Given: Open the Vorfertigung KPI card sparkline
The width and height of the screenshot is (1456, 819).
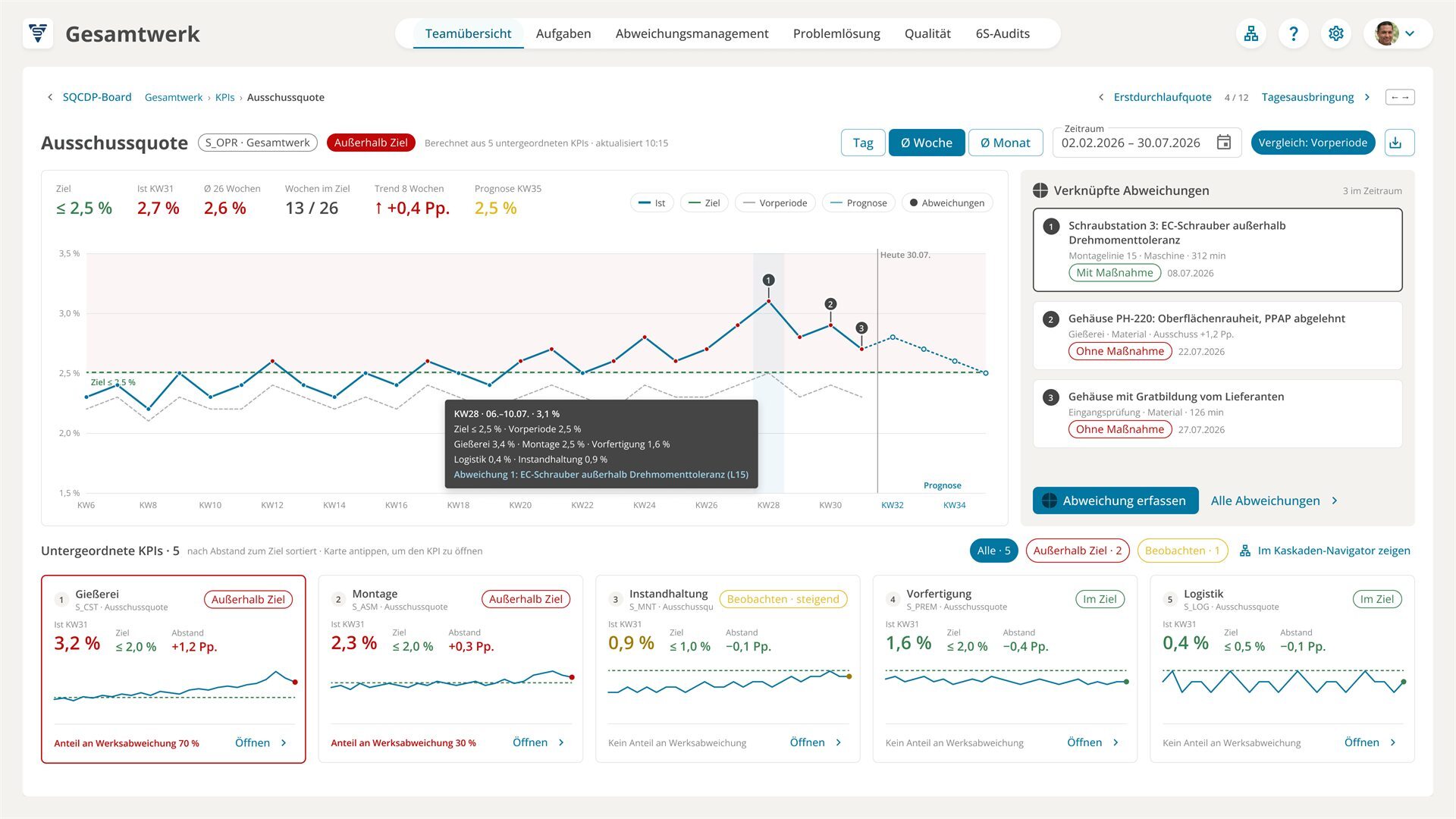Looking at the screenshot, I should (1006, 680).
